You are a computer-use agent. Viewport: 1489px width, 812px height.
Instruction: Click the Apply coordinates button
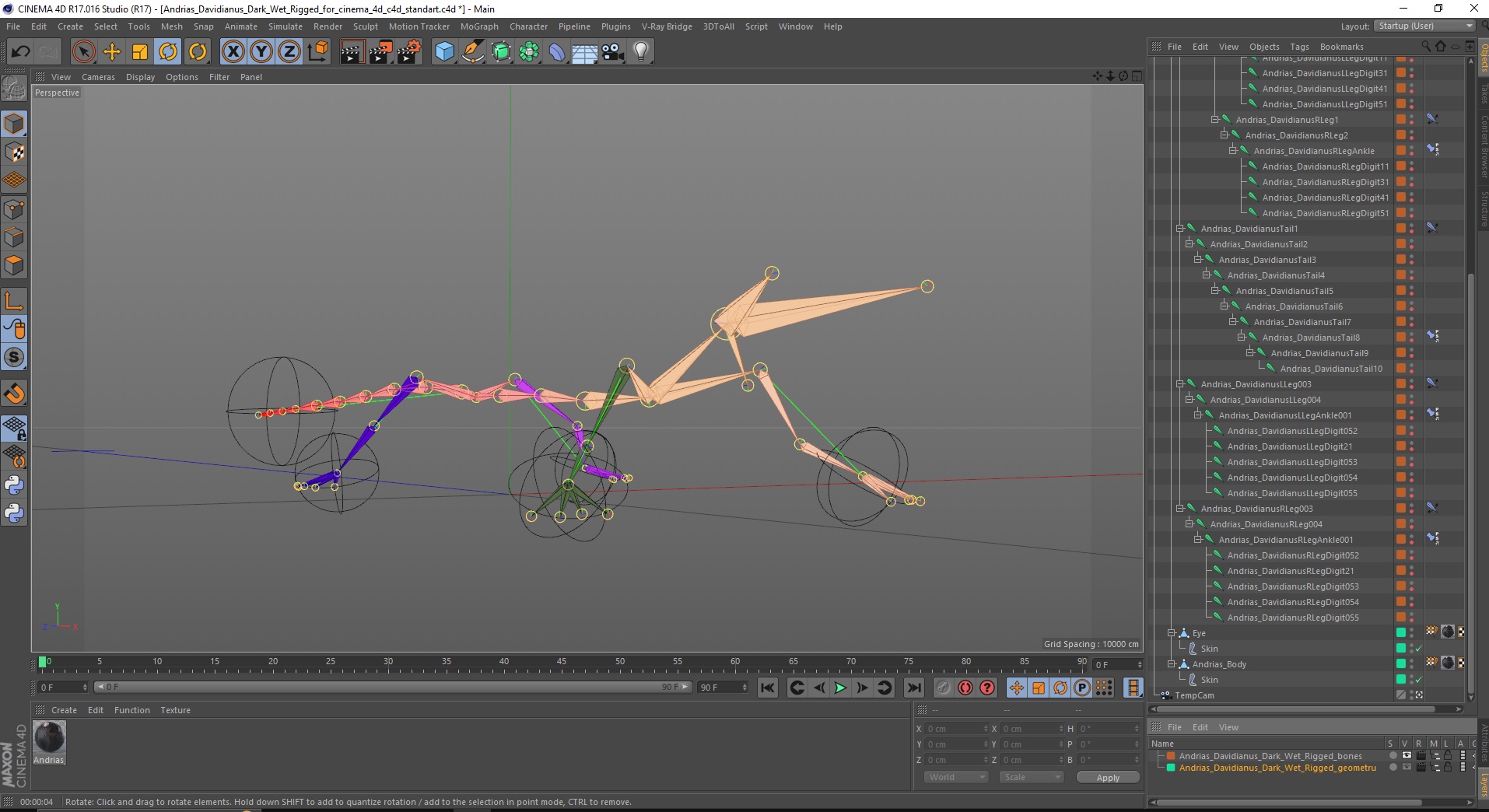tap(1108, 778)
